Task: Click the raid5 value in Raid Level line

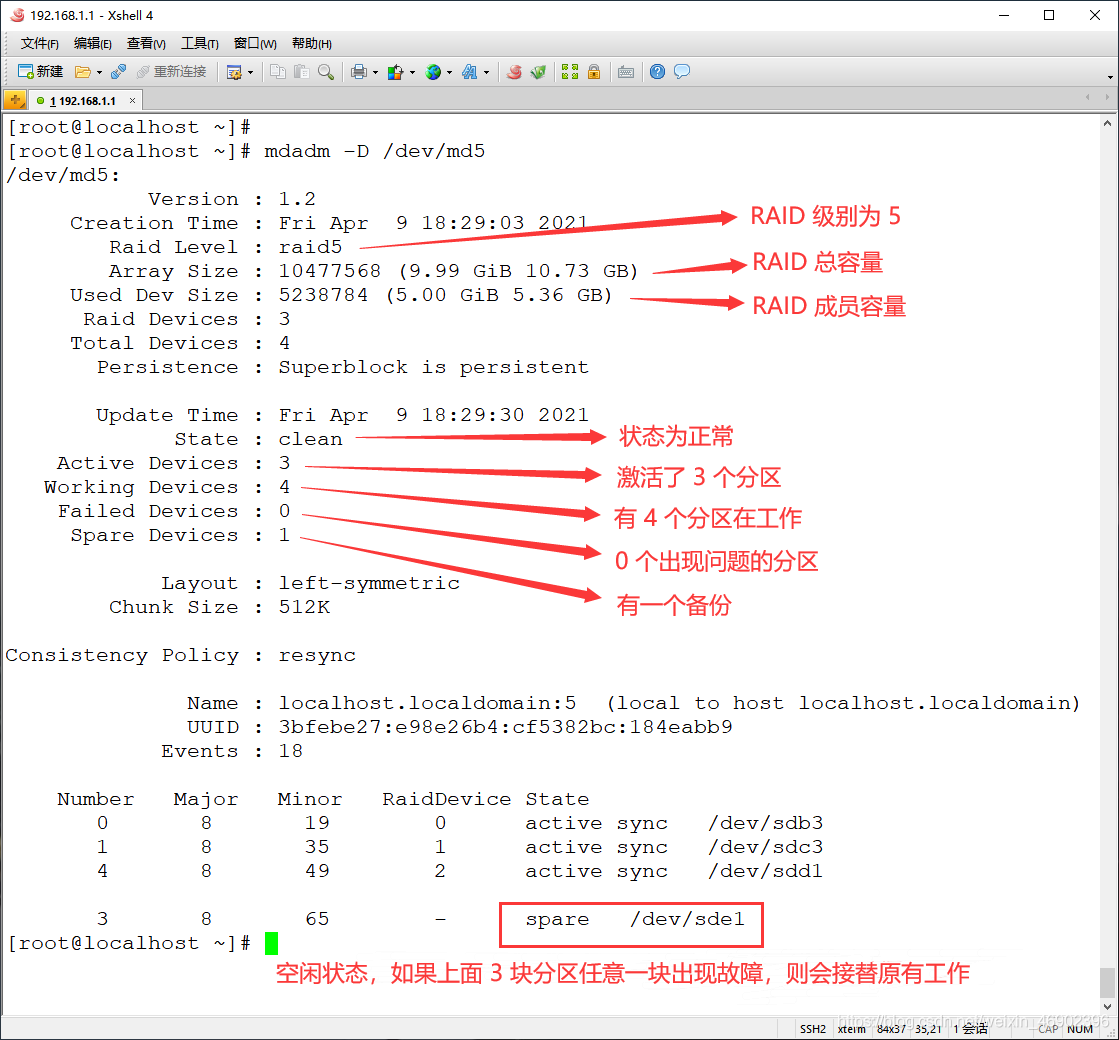Action: point(310,247)
